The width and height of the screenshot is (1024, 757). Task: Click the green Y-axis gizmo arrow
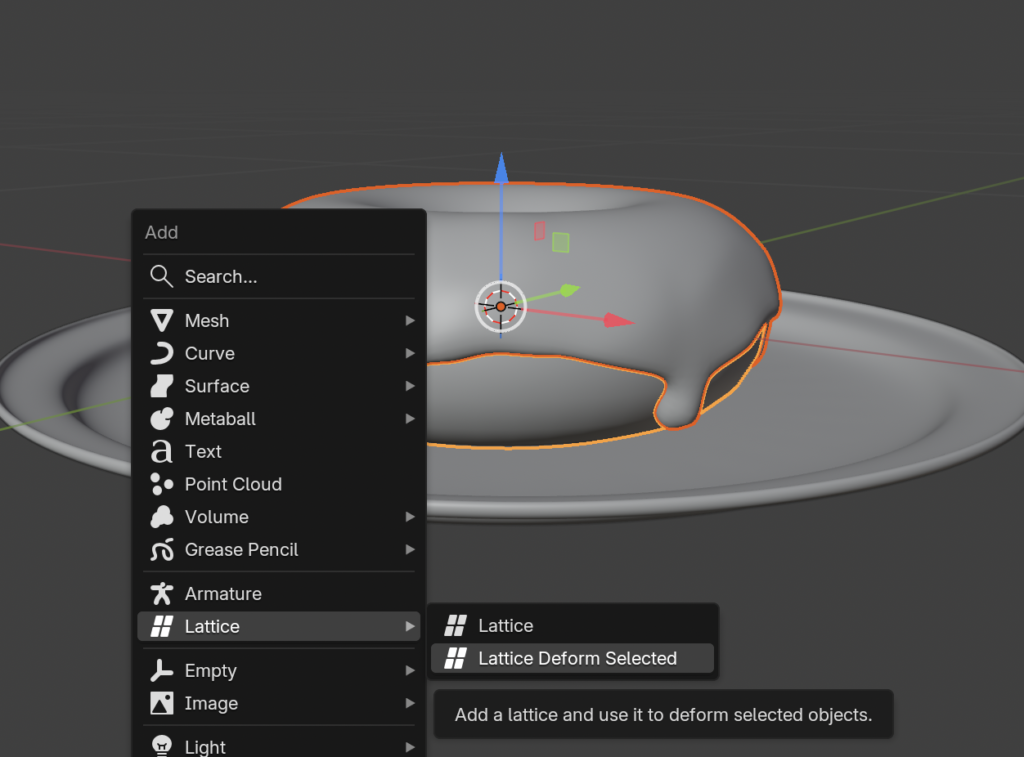tap(569, 290)
